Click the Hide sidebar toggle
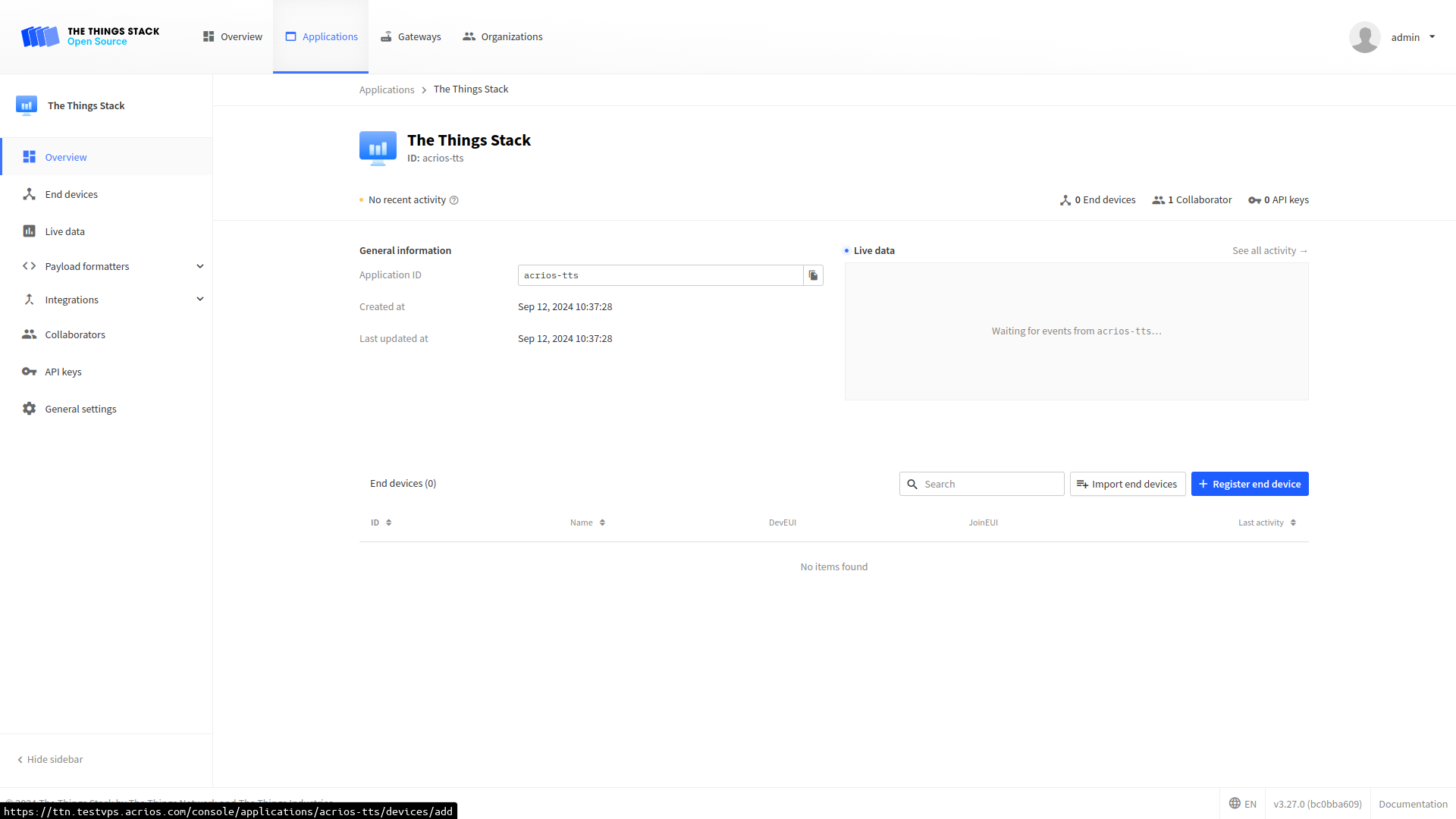The image size is (1456, 819). (x=50, y=758)
